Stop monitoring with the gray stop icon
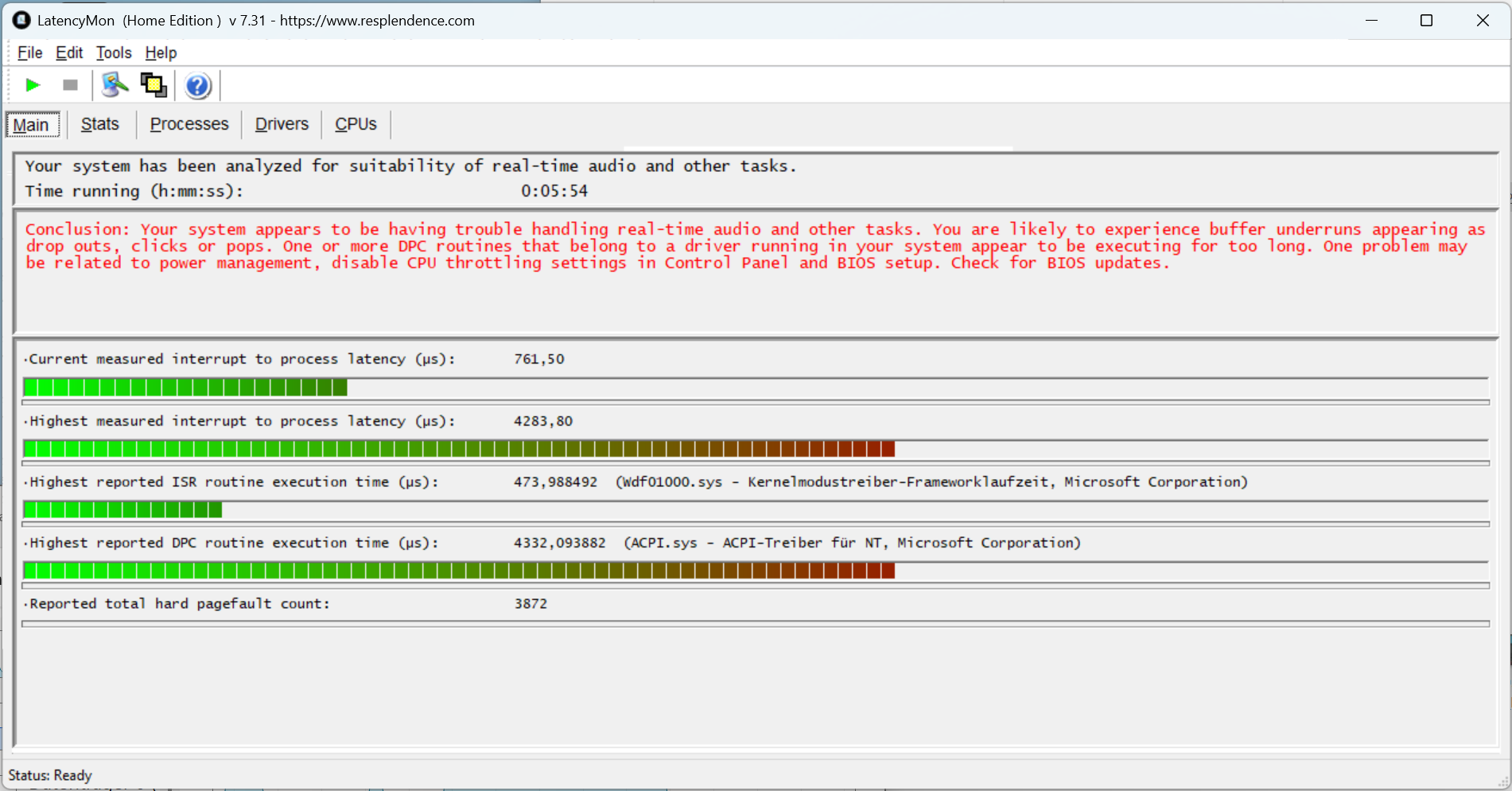Image resolution: width=1512 pixels, height=791 pixels. click(70, 85)
